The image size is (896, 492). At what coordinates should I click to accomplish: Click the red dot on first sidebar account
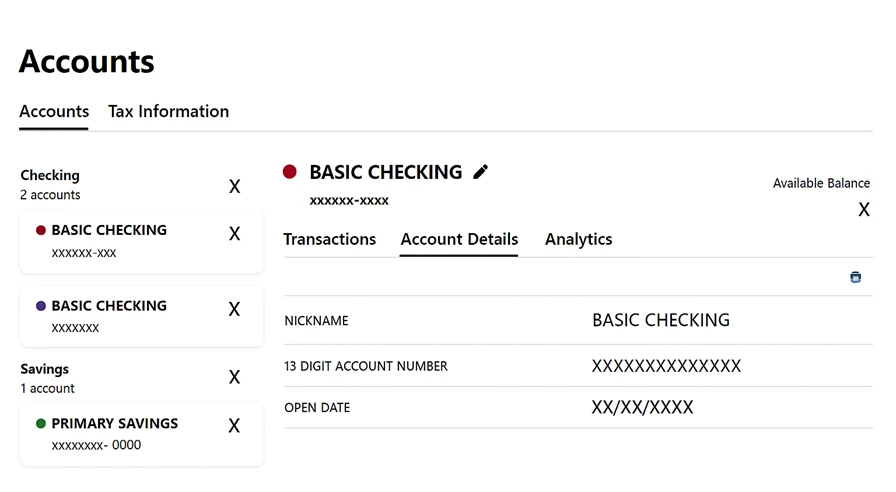pos(41,230)
